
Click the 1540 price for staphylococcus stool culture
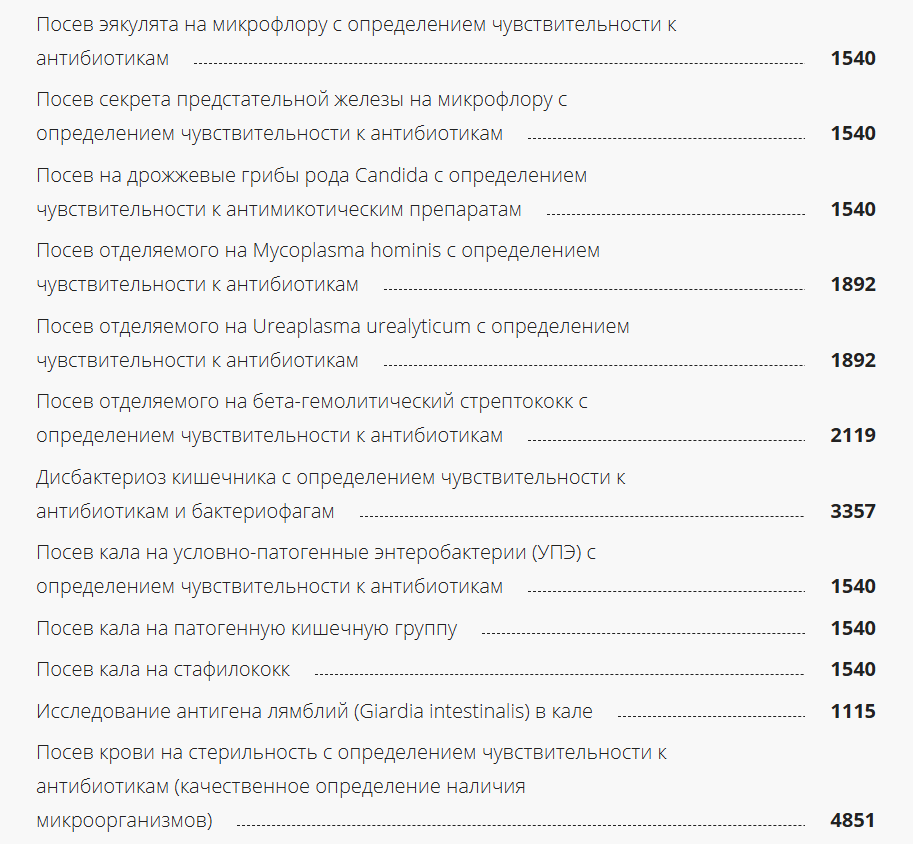coord(853,670)
